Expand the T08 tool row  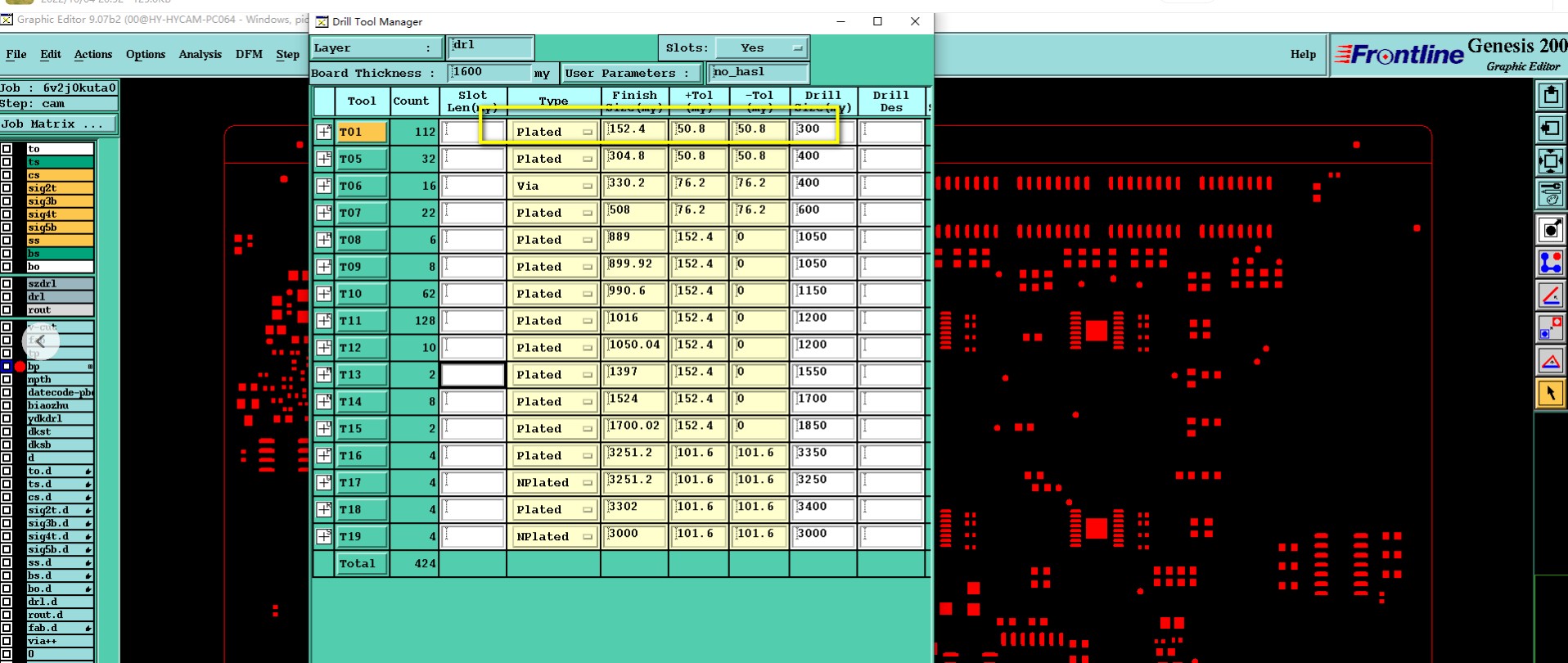[x=324, y=240]
